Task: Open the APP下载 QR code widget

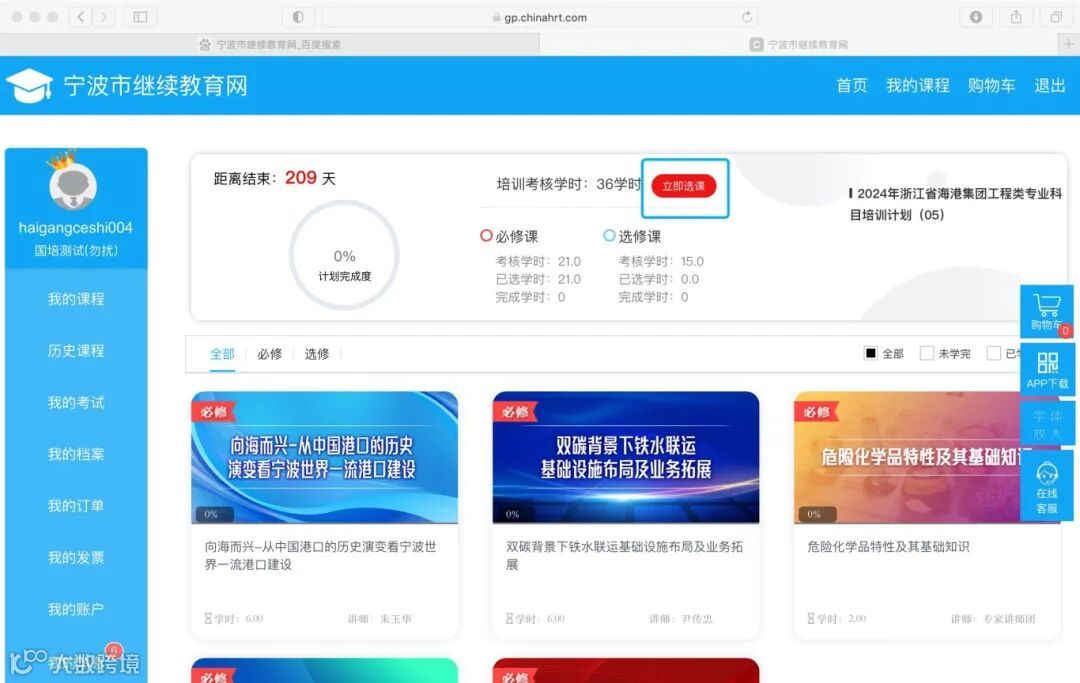Action: (1047, 370)
